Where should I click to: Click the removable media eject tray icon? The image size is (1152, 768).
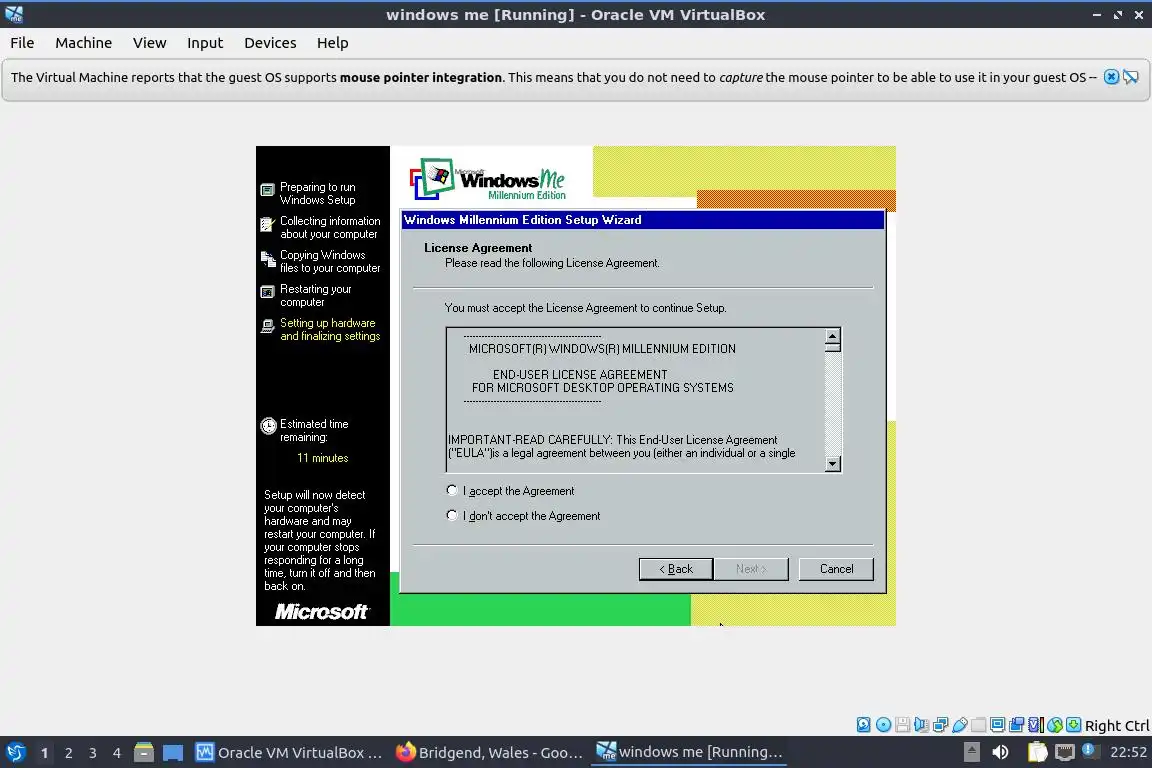coord(971,752)
